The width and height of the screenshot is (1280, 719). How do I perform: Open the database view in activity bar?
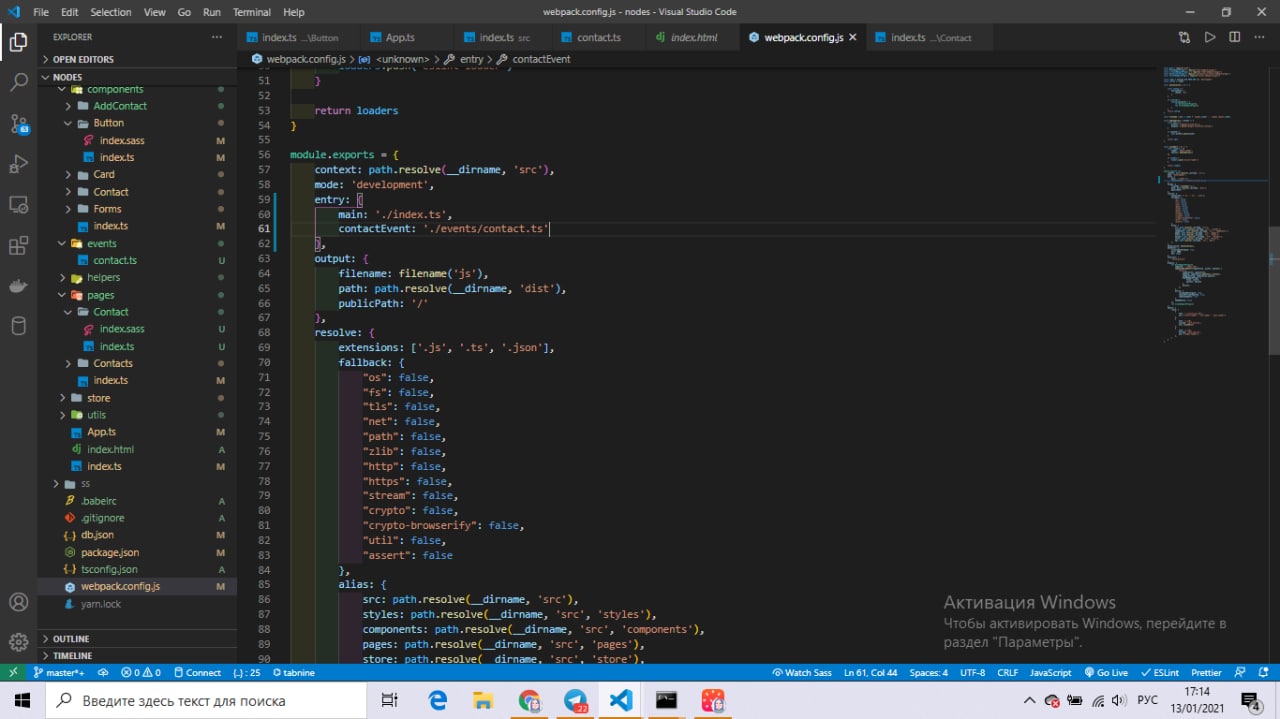pyautogui.click(x=18, y=326)
